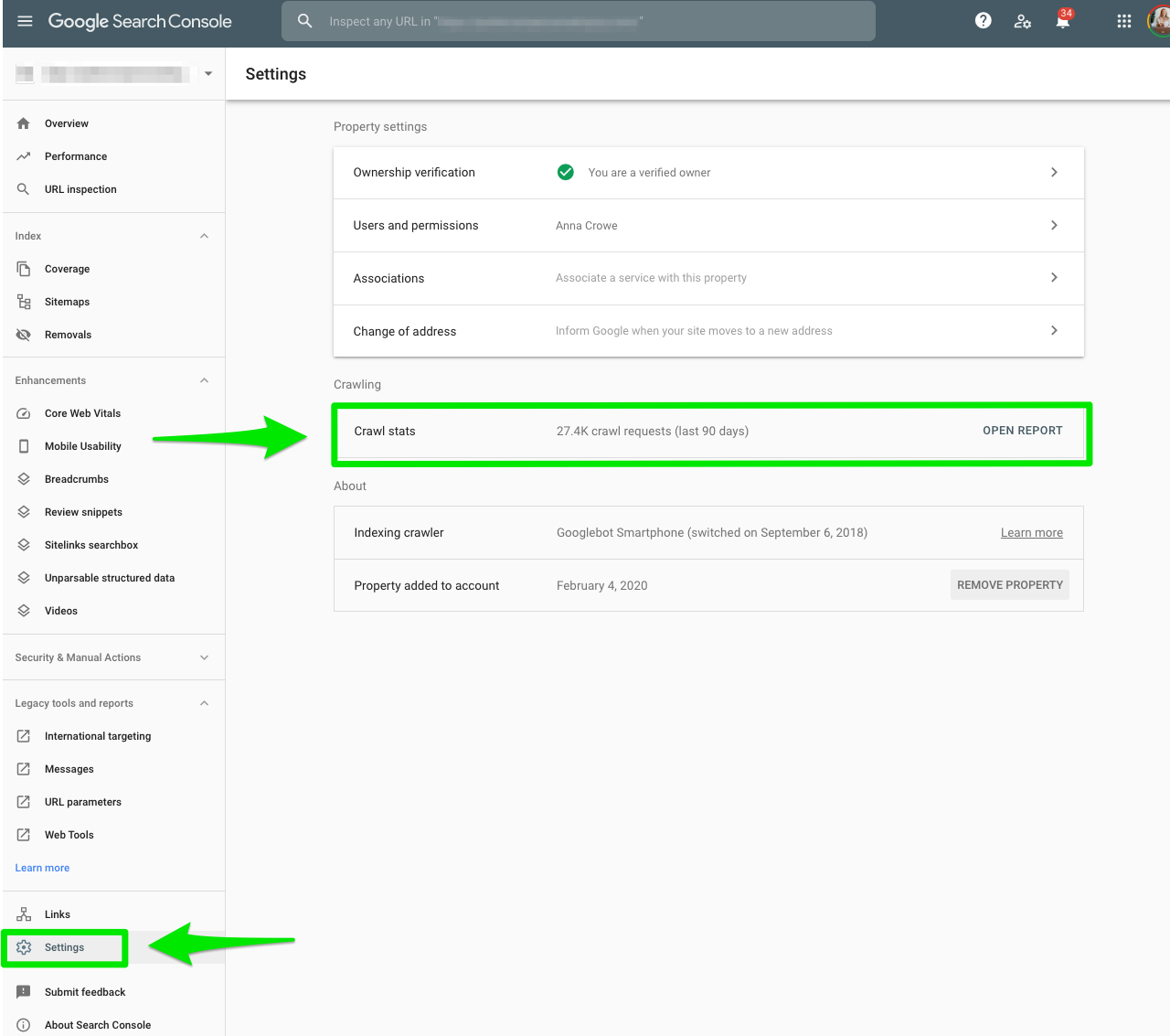Click the Google Search Console logo
Viewport: 1170px width, 1036px height.
coord(140,21)
